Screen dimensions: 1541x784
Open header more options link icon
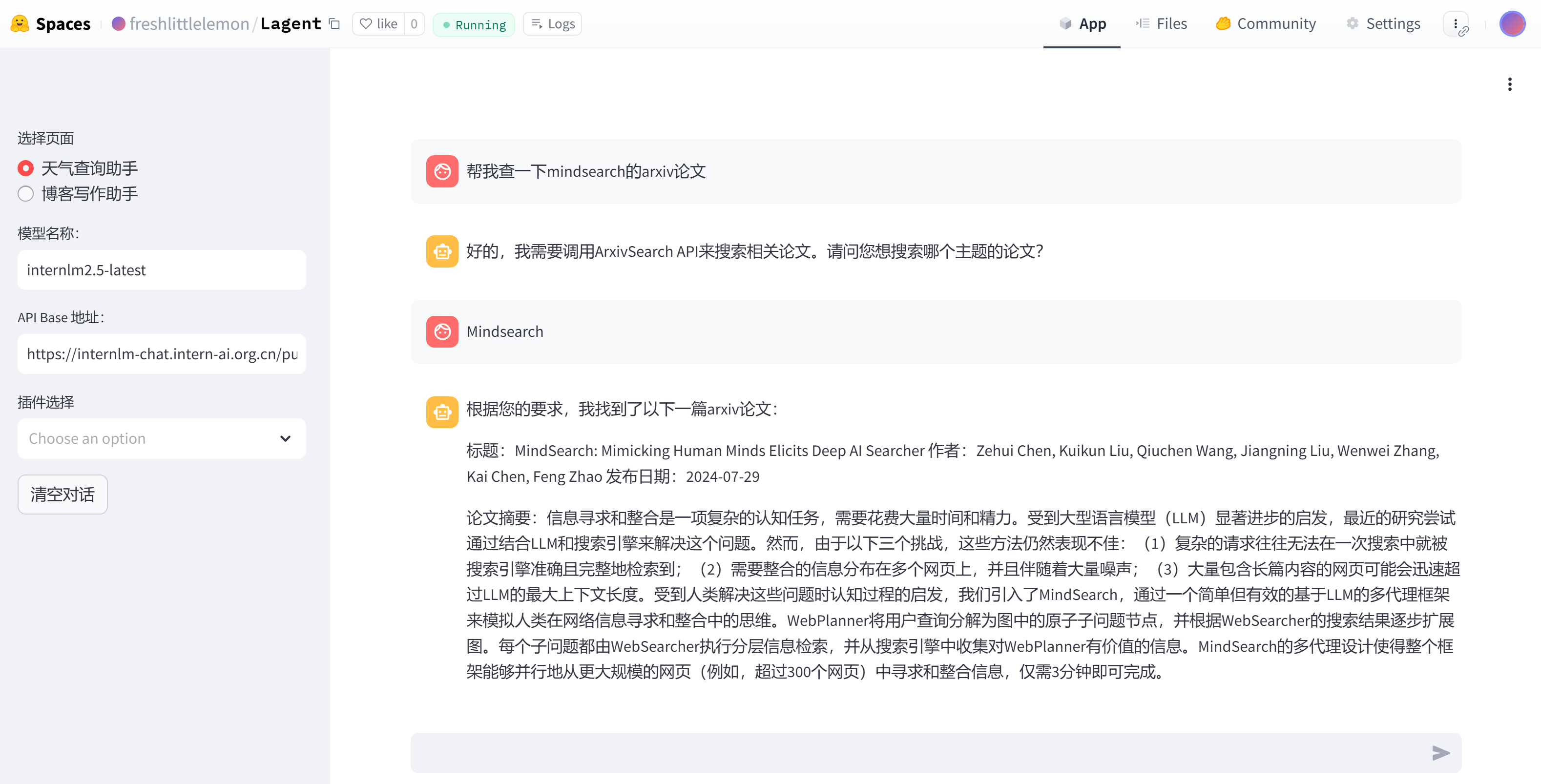pos(1457,24)
